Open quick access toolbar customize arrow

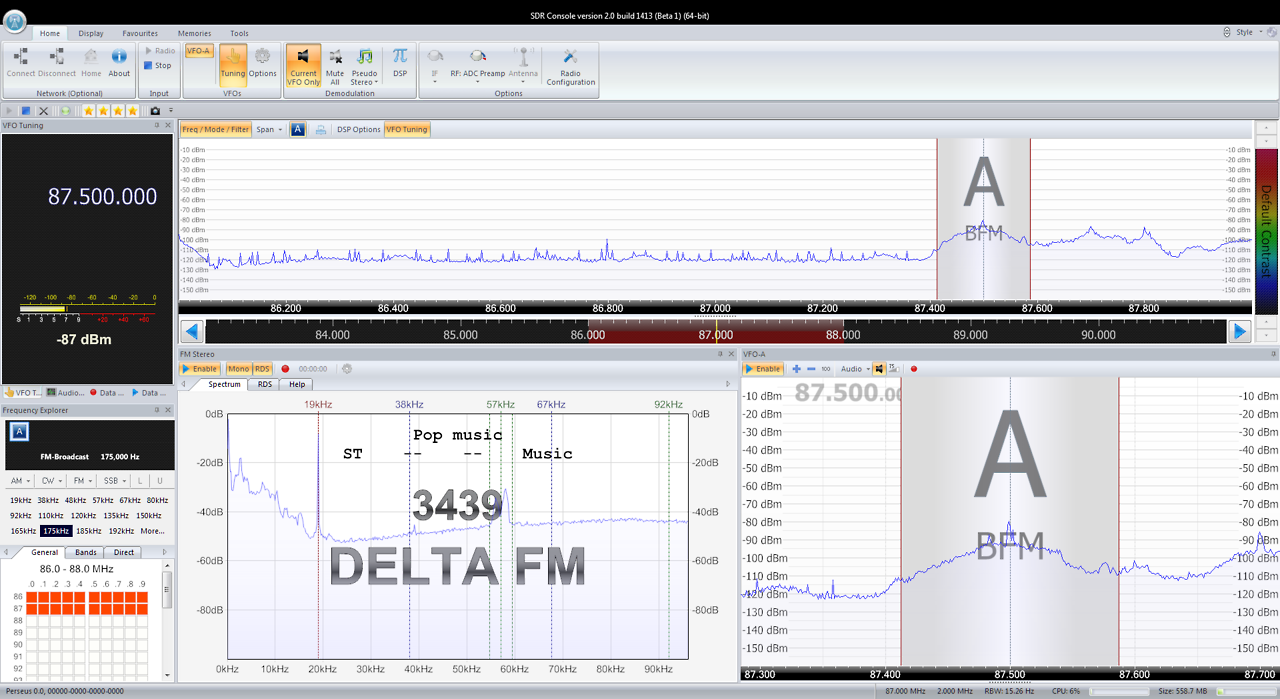click(171, 110)
